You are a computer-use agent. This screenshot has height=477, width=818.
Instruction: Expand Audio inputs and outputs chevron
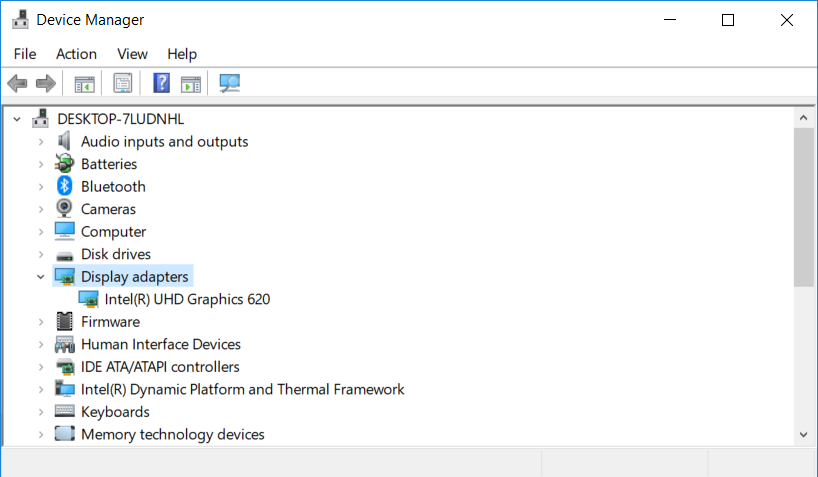pyautogui.click(x=41, y=142)
